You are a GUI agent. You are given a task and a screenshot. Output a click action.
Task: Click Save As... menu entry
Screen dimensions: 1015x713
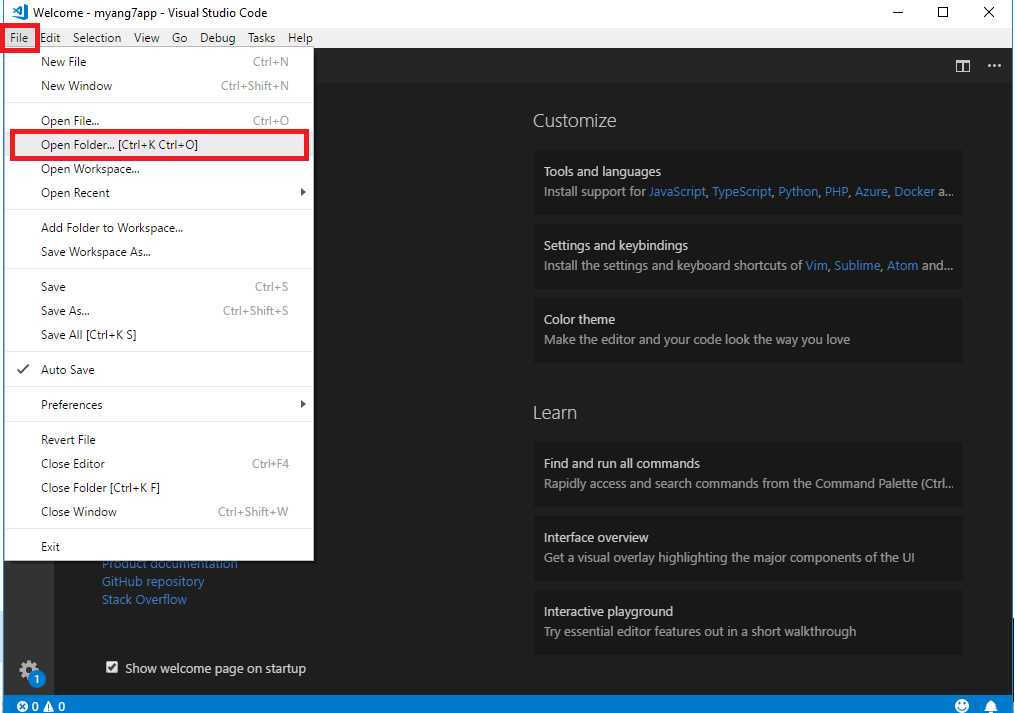click(159, 310)
